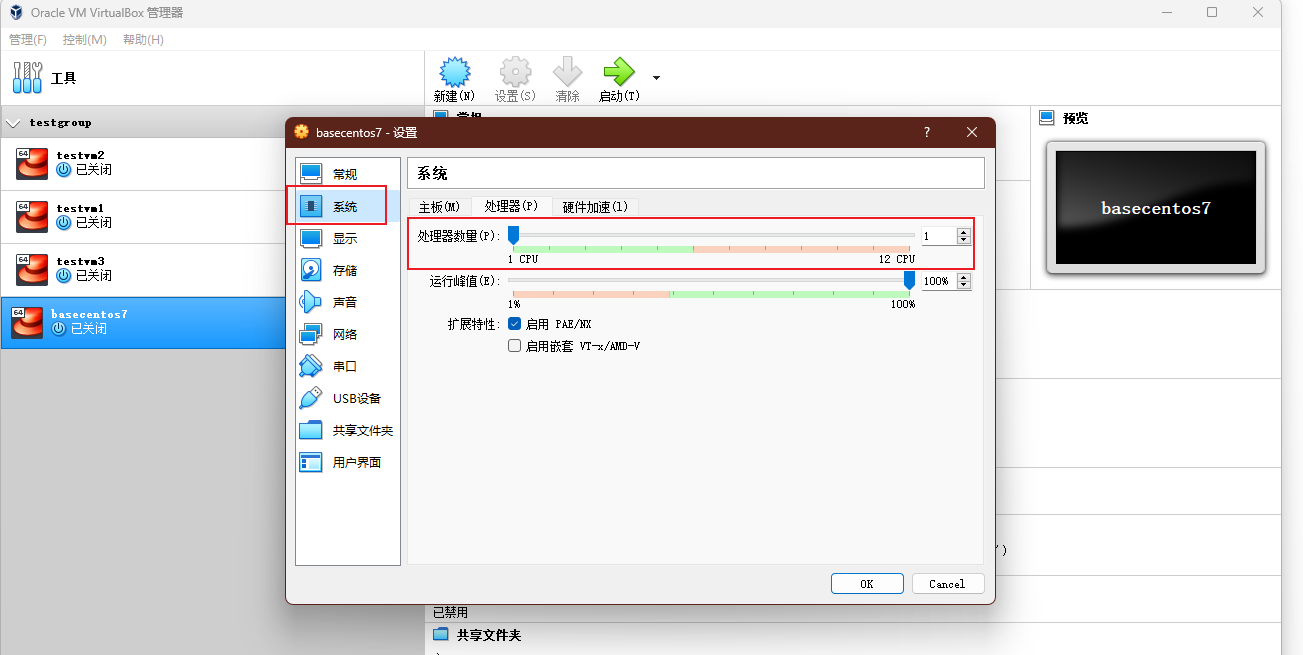The width and height of the screenshot is (1303, 655).
Task: Increase execution cap with up arrow
Action: point(964,277)
